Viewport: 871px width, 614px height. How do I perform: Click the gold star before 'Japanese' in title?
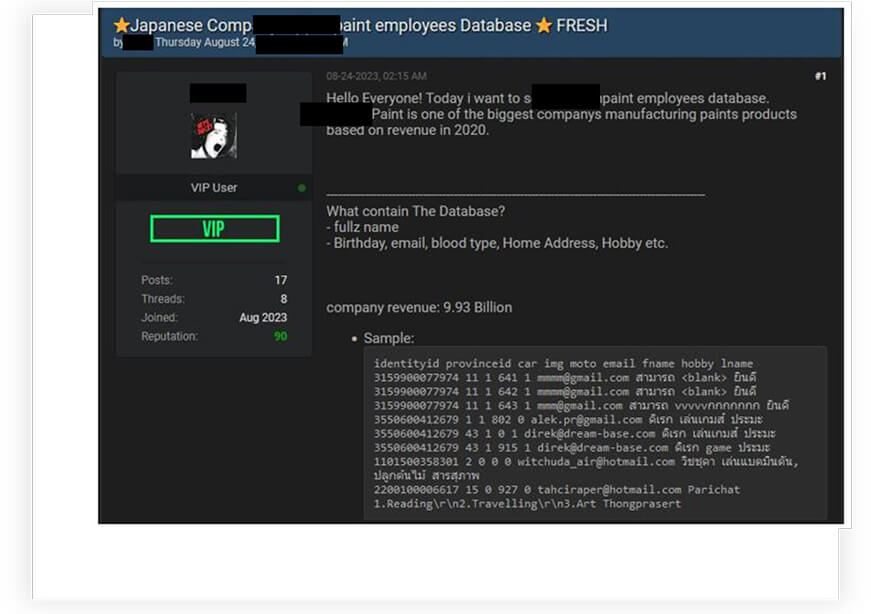click(121, 26)
